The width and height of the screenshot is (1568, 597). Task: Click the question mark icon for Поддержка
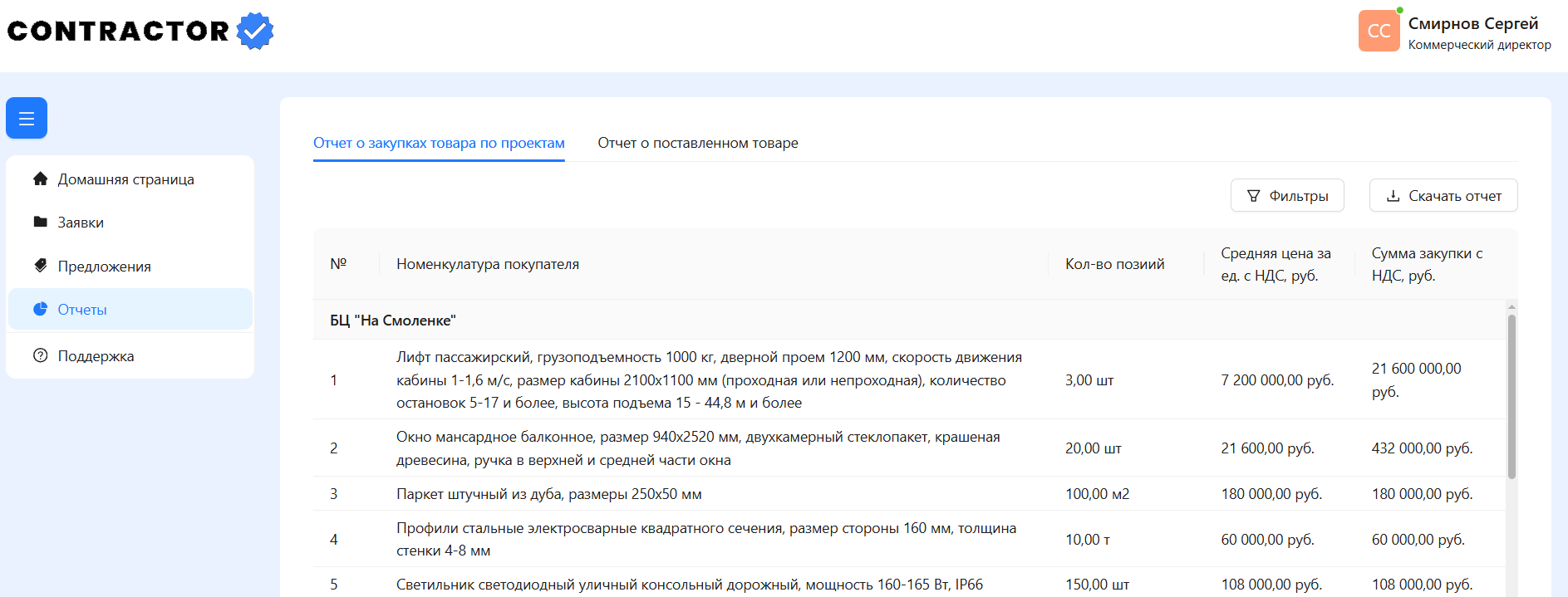(x=40, y=355)
